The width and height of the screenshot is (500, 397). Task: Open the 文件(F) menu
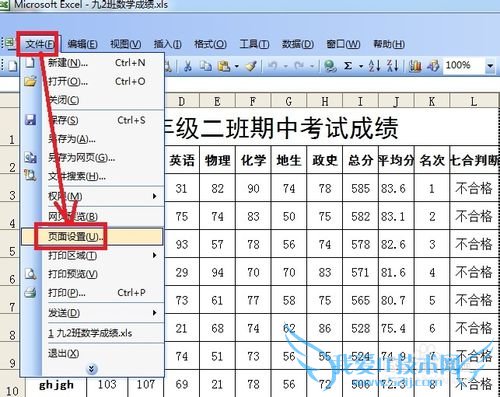click(40, 44)
